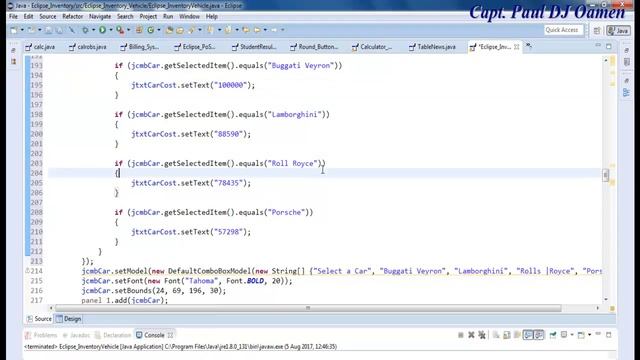Switch to the Eclipse_PoS... editor tab

click(x=195, y=47)
